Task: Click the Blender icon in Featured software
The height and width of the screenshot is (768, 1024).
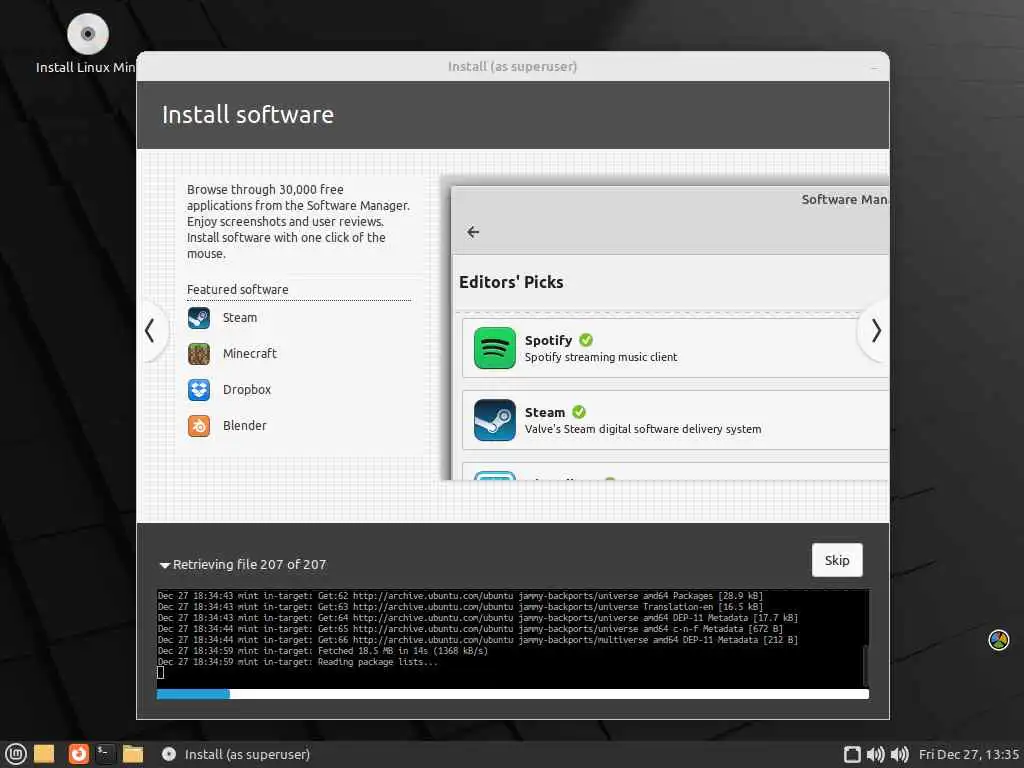Action: (x=199, y=426)
